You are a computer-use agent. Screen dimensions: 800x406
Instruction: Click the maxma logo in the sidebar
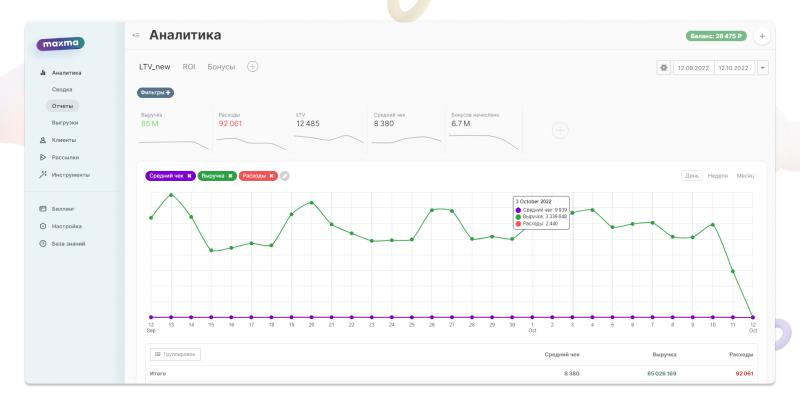(62, 45)
